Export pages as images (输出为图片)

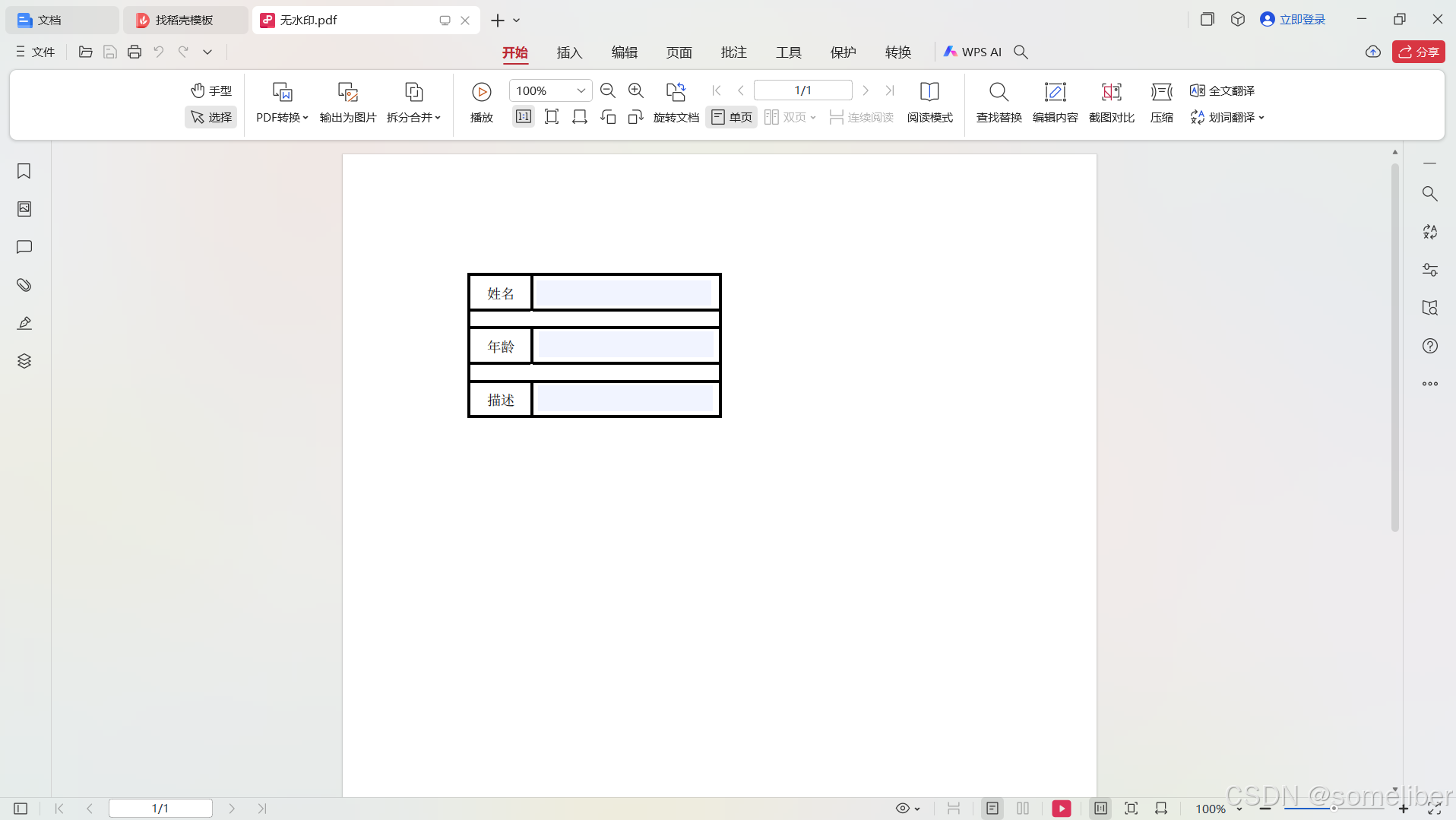click(348, 103)
